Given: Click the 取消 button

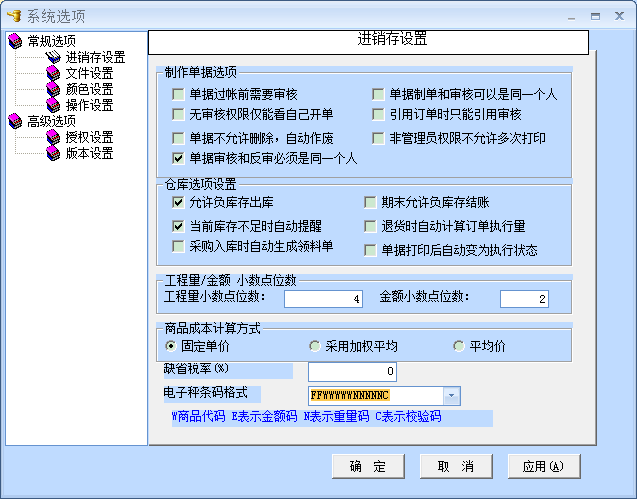Looking at the screenshot, I should point(456,466).
